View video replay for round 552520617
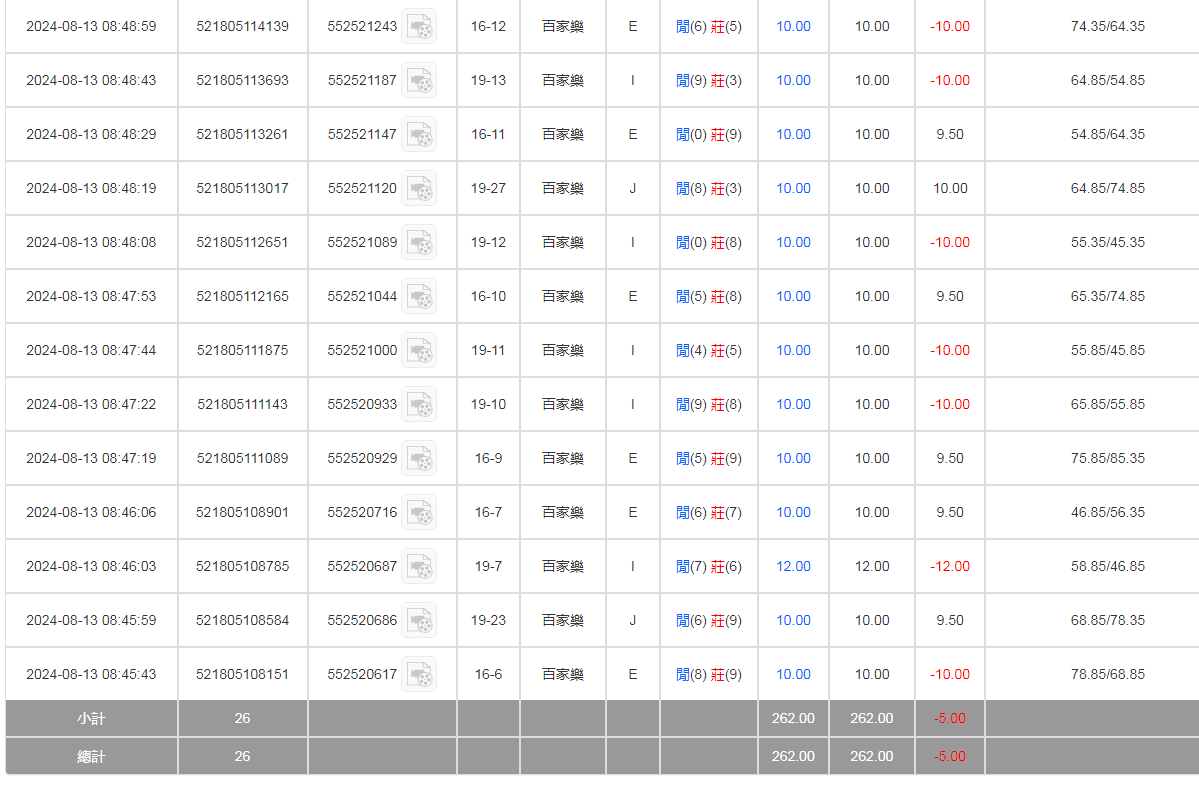 click(x=419, y=675)
